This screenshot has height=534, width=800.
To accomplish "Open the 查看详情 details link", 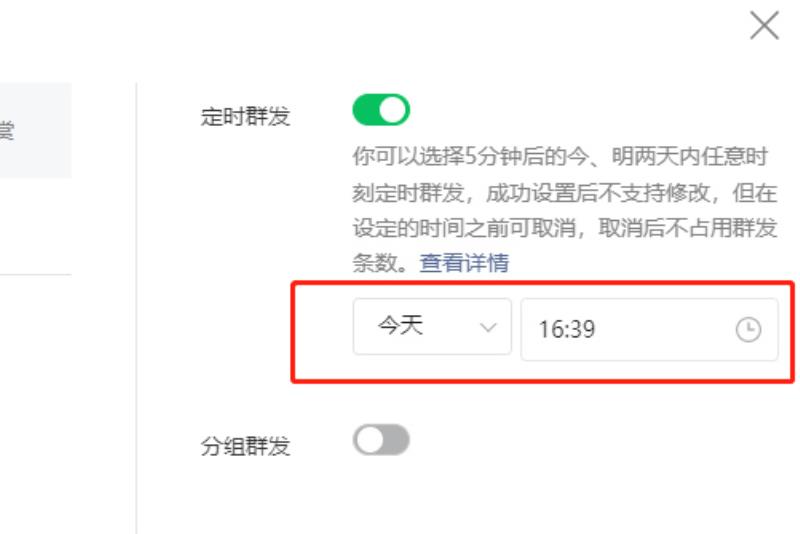I will (x=464, y=263).
